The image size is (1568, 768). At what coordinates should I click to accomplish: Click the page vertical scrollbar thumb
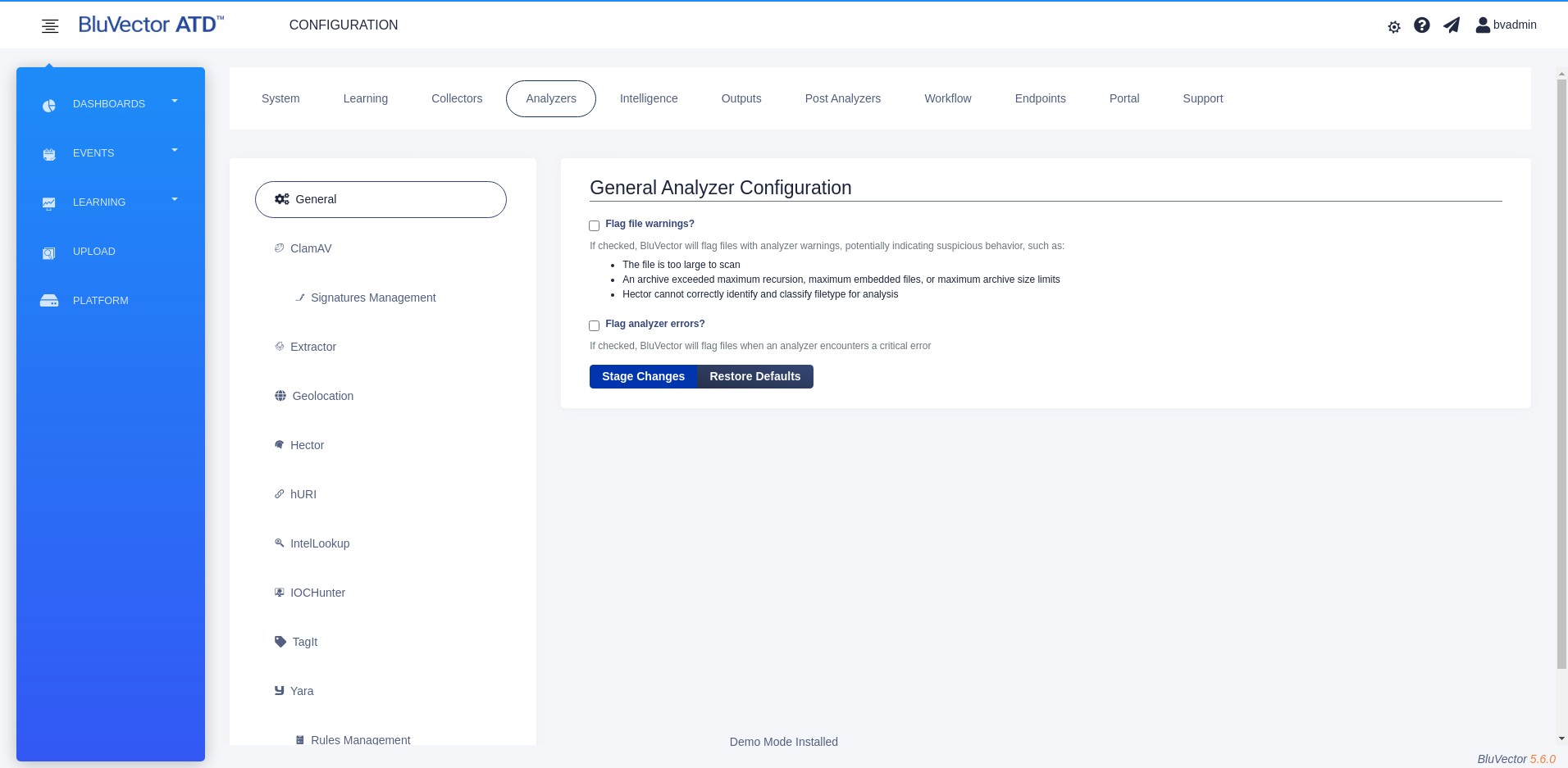tap(1561, 374)
